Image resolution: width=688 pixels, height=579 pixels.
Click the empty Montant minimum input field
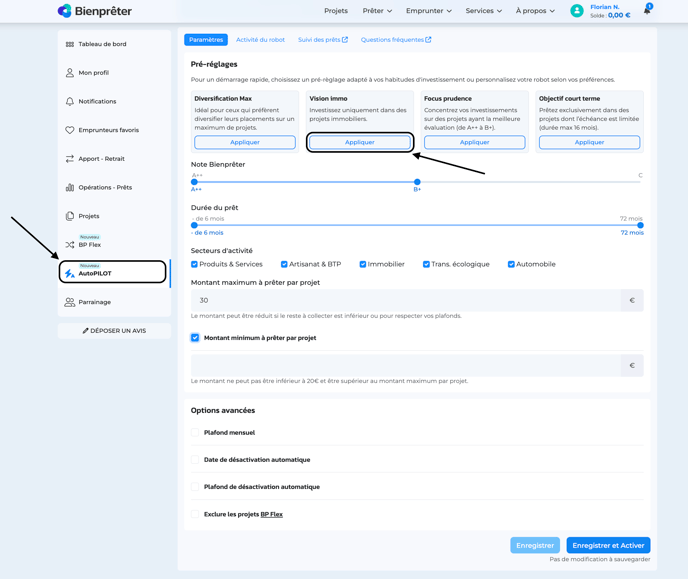tap(406, 365)
